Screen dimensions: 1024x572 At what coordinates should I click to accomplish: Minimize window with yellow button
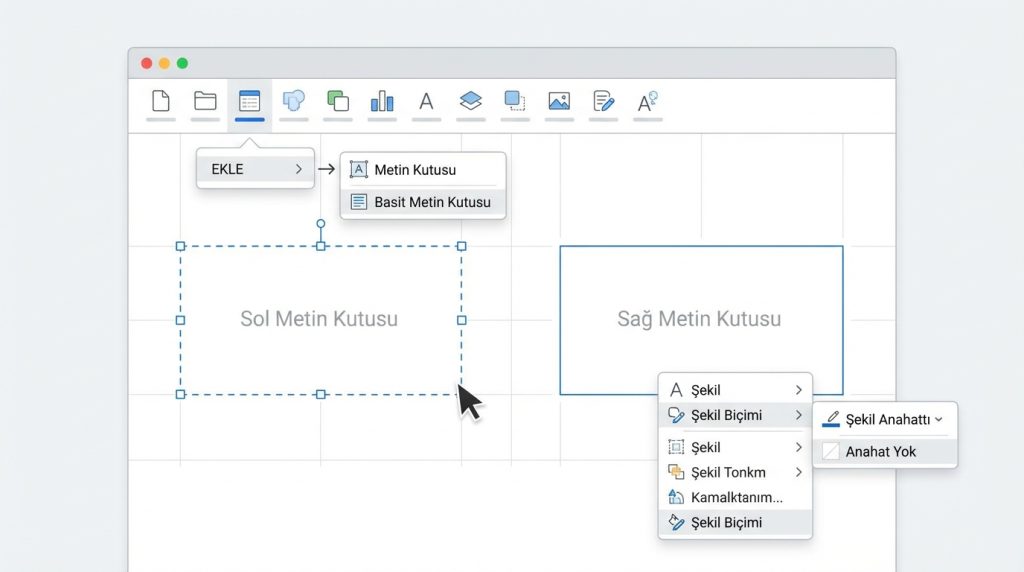pos(165,63)
